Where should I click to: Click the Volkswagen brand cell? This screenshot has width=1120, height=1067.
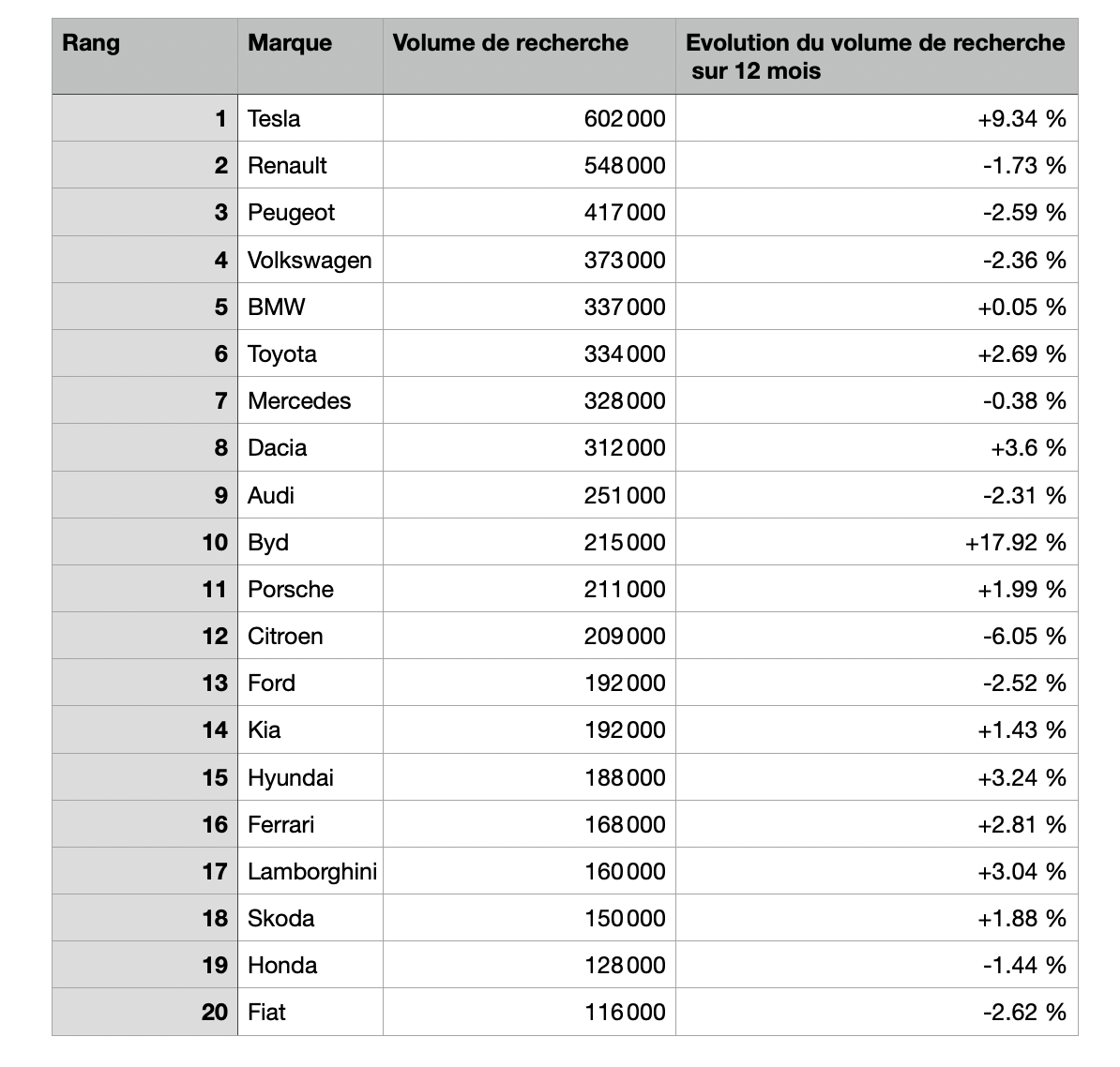click(310, 260)
